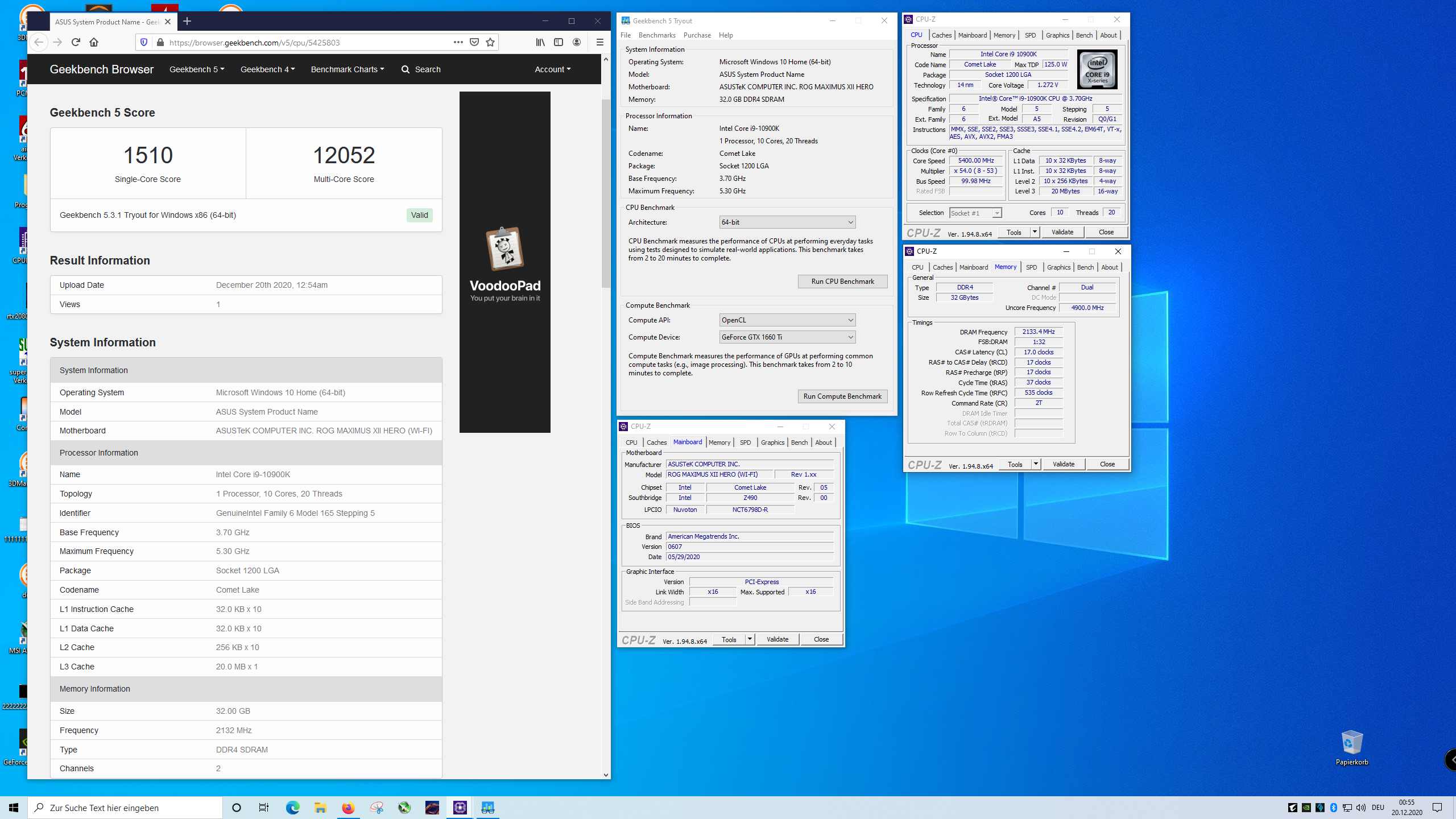Select Graphics tab in CPU-Z Mainboard window
This screenshot has height=819, width=1456.
[773, 442]
